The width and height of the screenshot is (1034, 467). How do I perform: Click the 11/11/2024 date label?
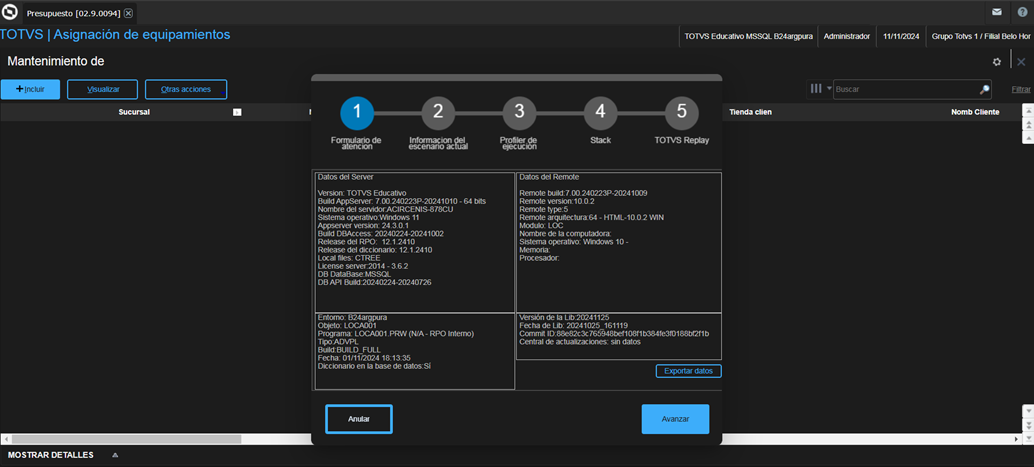pos(901,36)
